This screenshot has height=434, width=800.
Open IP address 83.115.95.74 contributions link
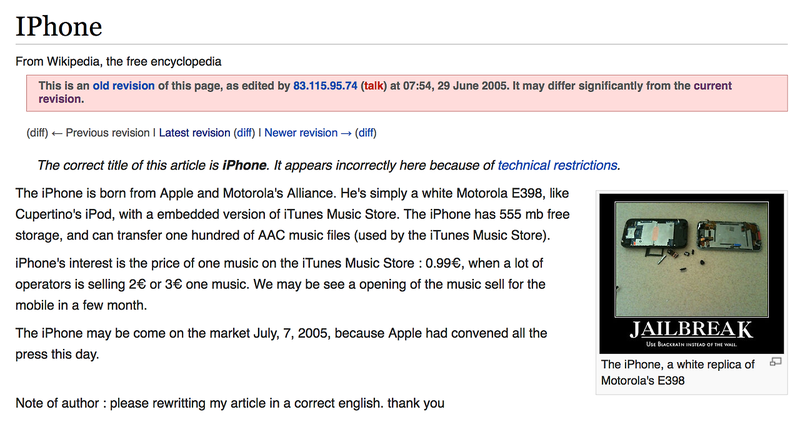pyautogui.click(x=325, y=86)
